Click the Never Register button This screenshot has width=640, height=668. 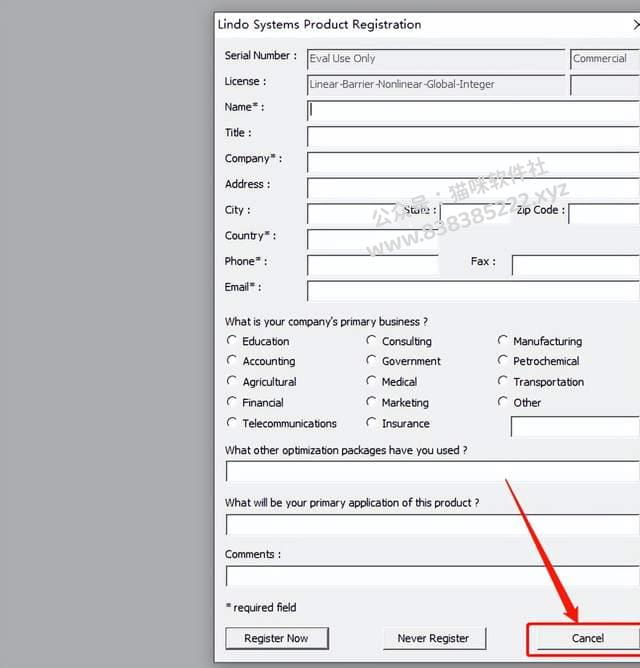tap(434, 638)
